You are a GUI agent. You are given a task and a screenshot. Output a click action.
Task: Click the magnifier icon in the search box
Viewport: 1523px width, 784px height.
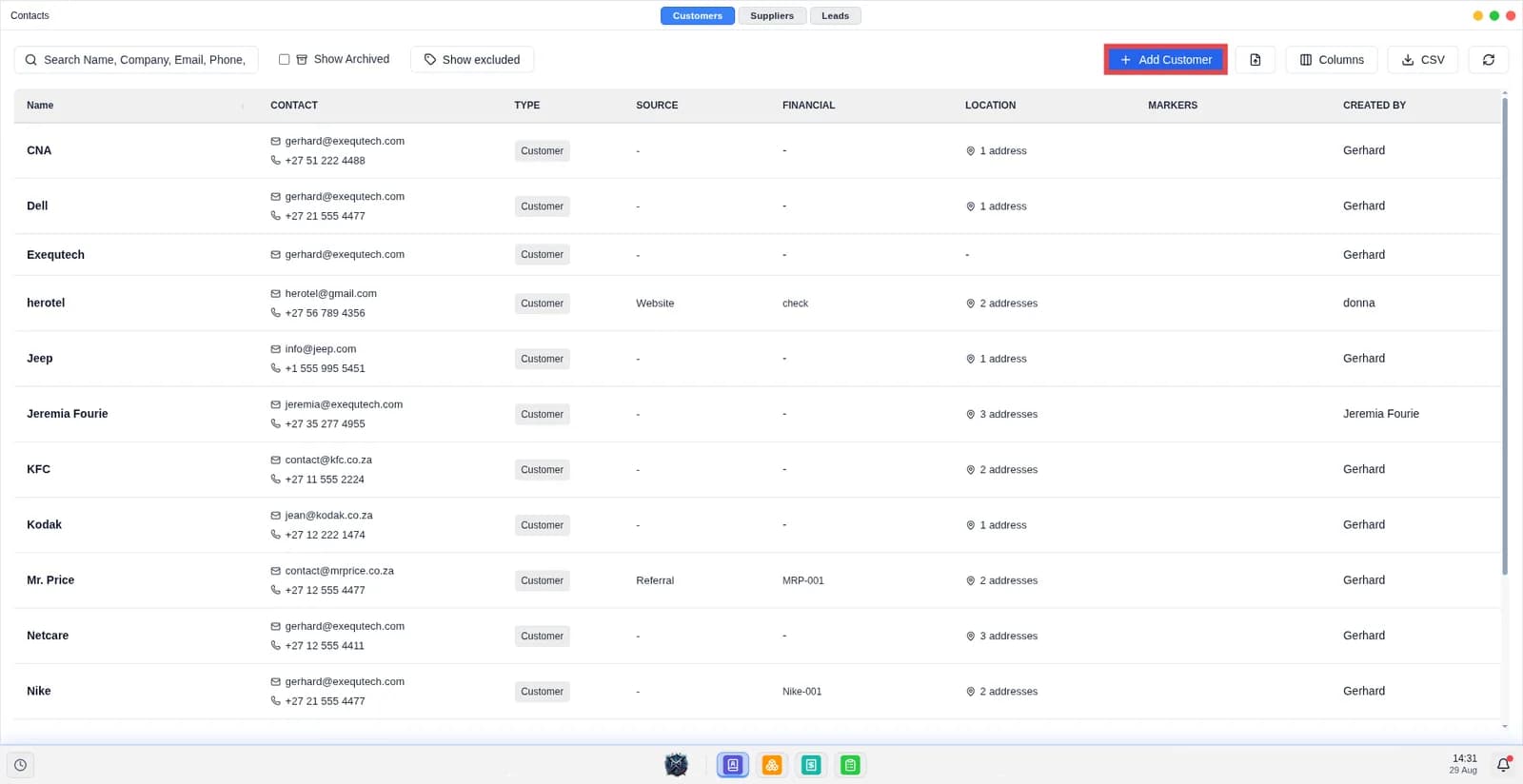tap(31, 60)
